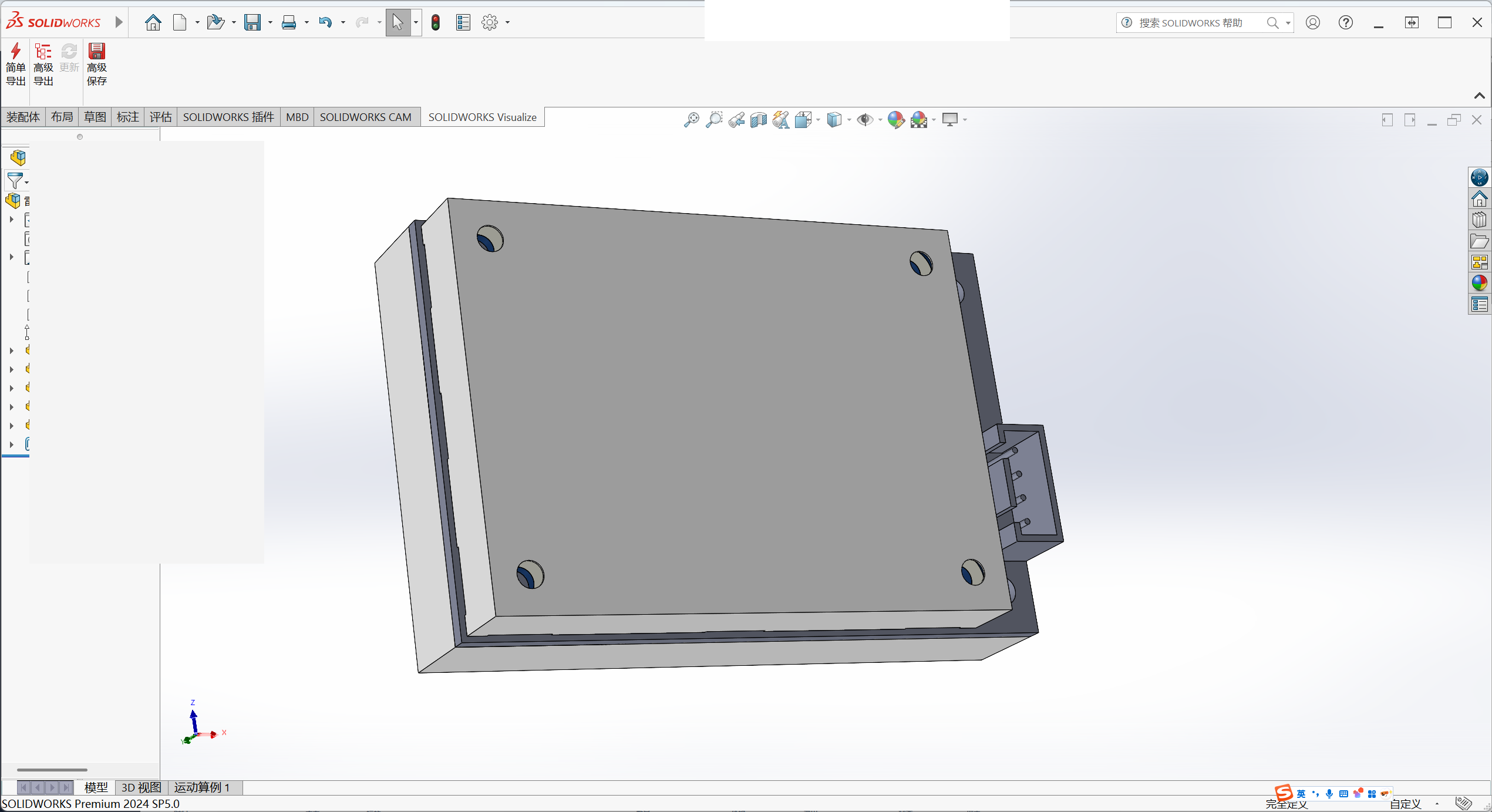This screenshot has height=812, width=1492.
Task: Undo the last action
Action: 325,22
